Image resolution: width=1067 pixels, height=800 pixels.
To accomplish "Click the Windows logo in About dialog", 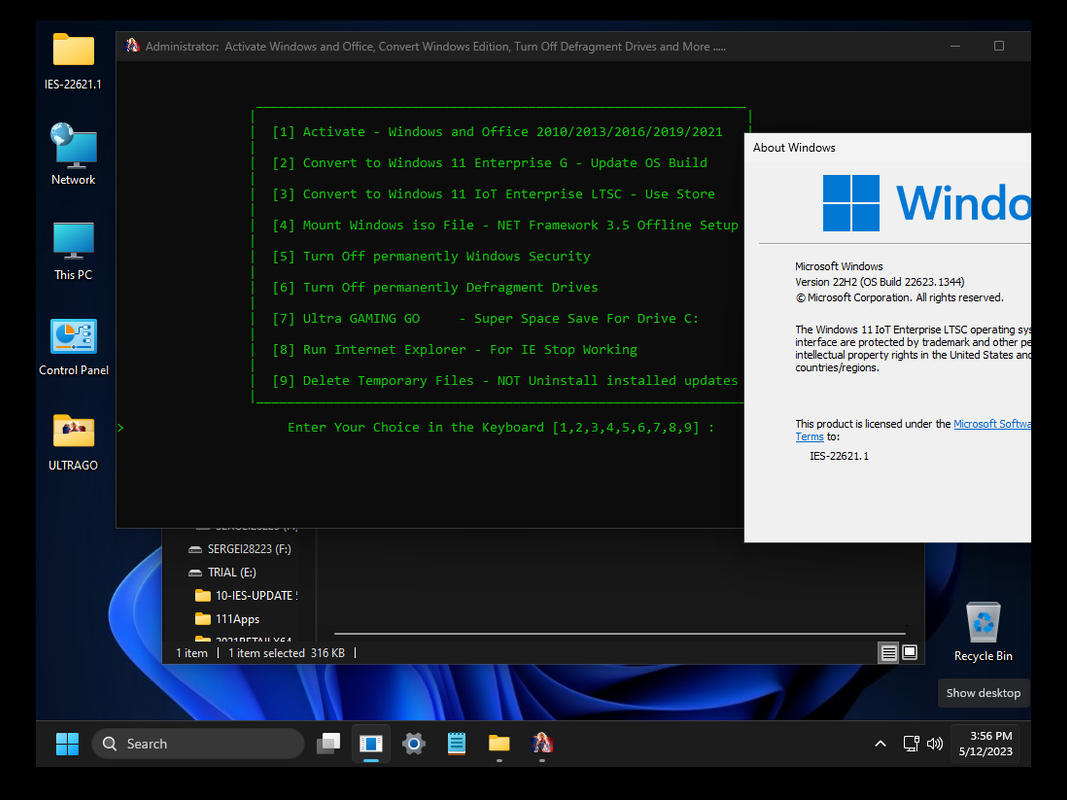I will pos(851,203).
